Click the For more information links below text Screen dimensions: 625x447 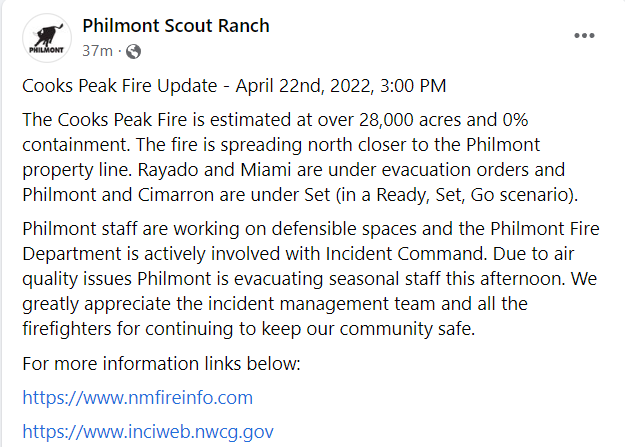click(161, 364)
